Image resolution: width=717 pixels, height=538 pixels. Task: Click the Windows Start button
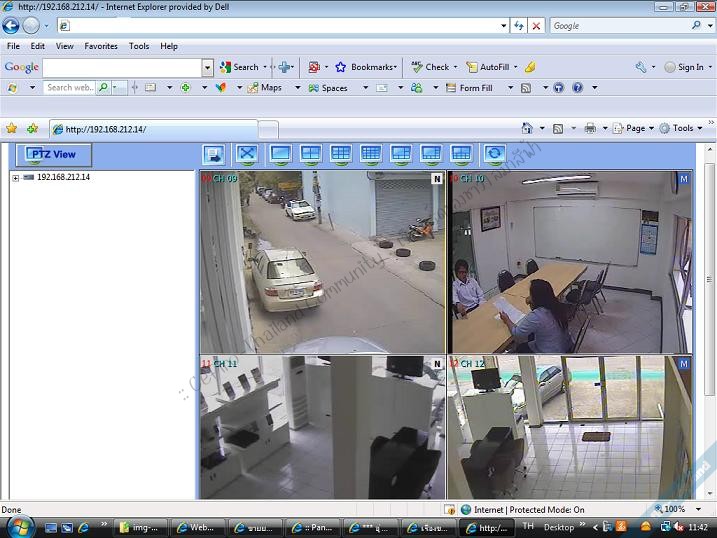[19, 526]
